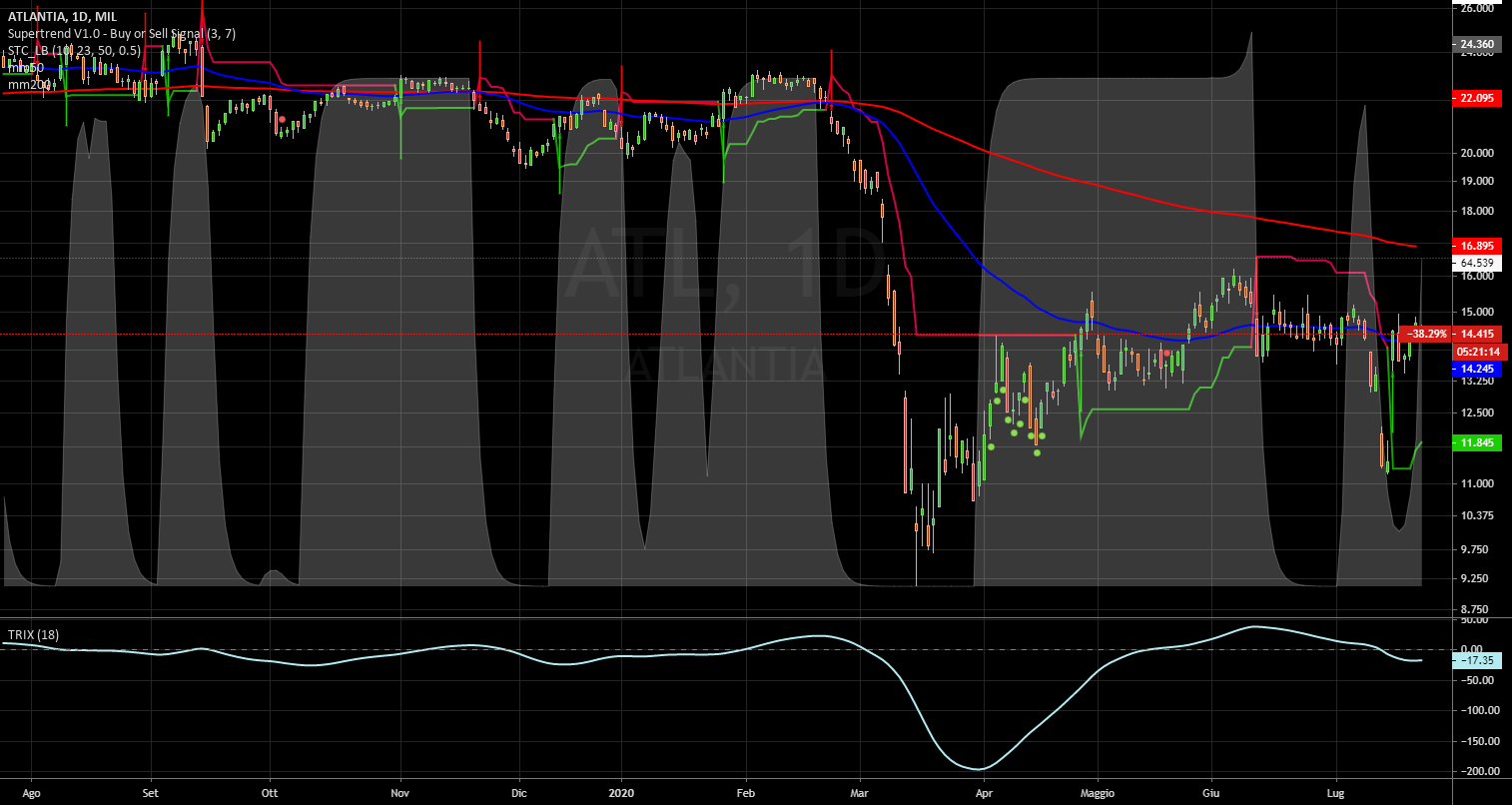Select the mm50 moving average label

(x=26, y=68)
